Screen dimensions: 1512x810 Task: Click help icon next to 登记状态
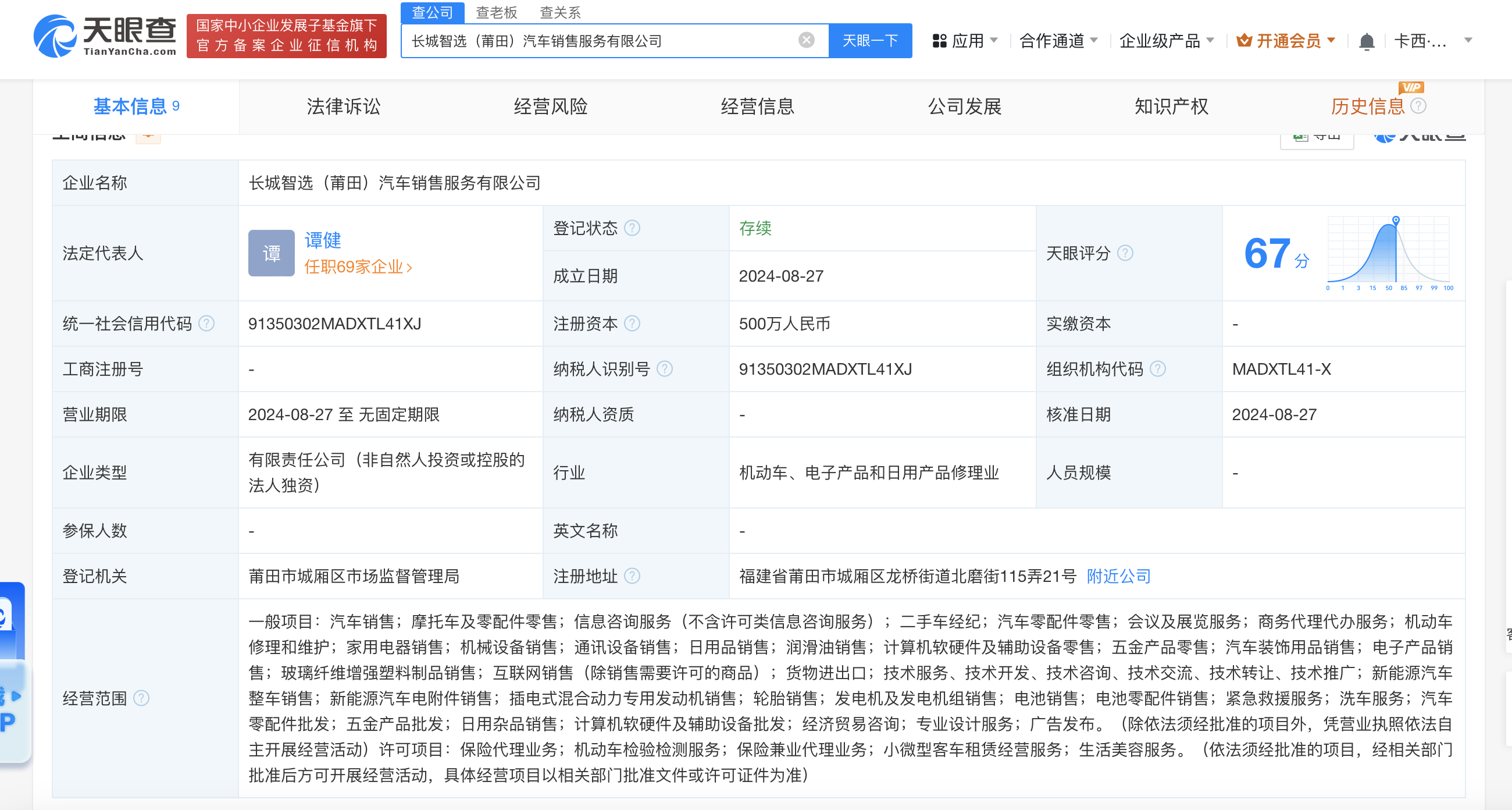[x=632, y=228]
